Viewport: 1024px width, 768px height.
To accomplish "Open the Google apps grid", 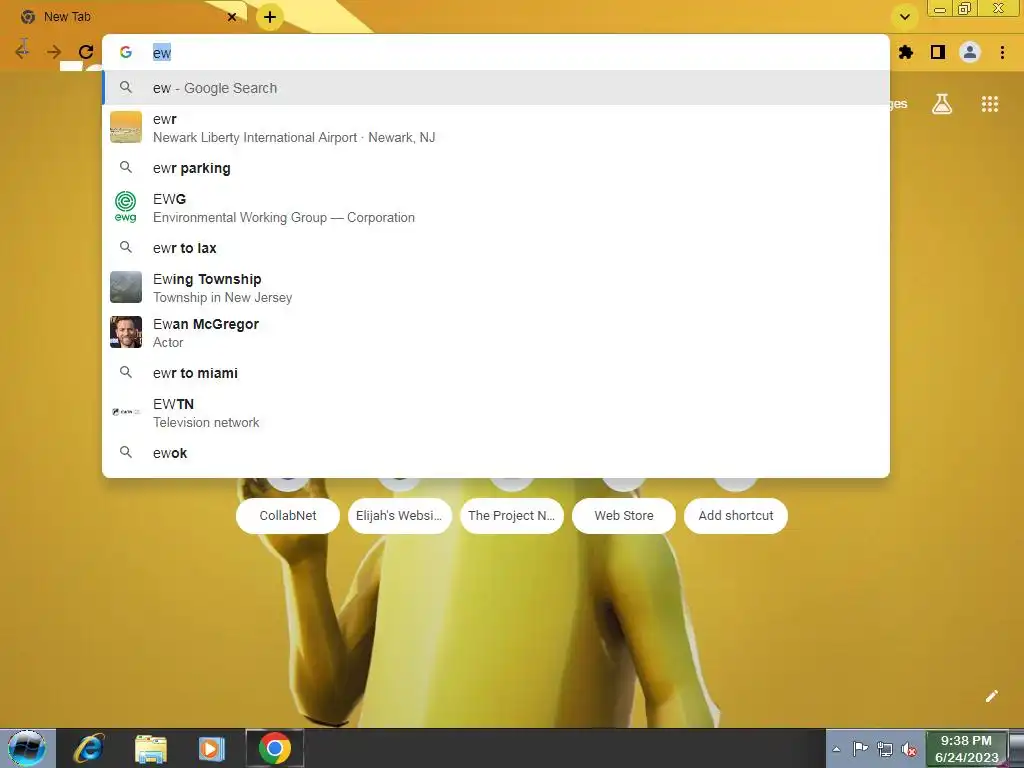I will [989, 104].
